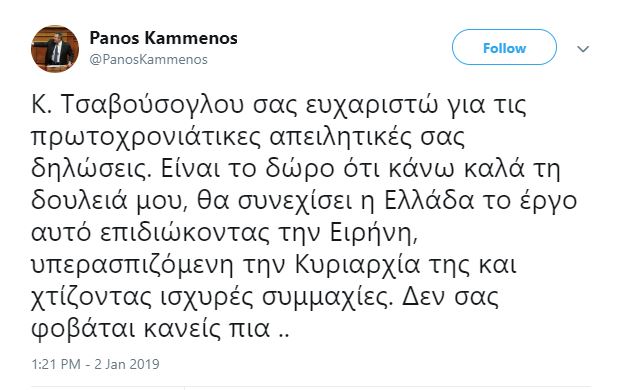Viewport: 620px width, 390px height.
Task: Click the word ευχαριστώ in the first line
Action: [x=372, y=106]
